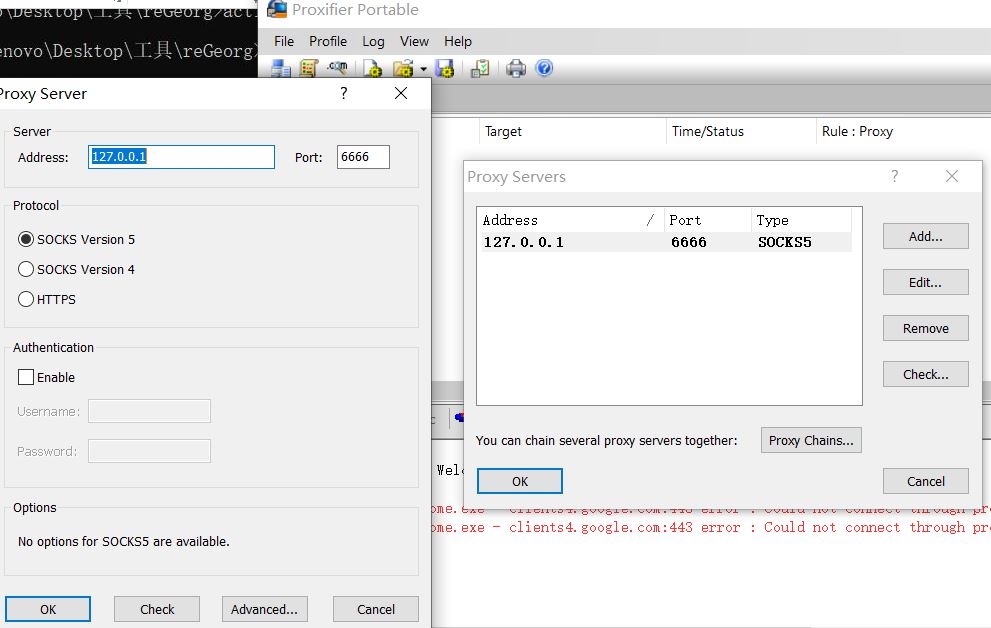Click New Profile toolbar icon

click(x=373, y=68)
